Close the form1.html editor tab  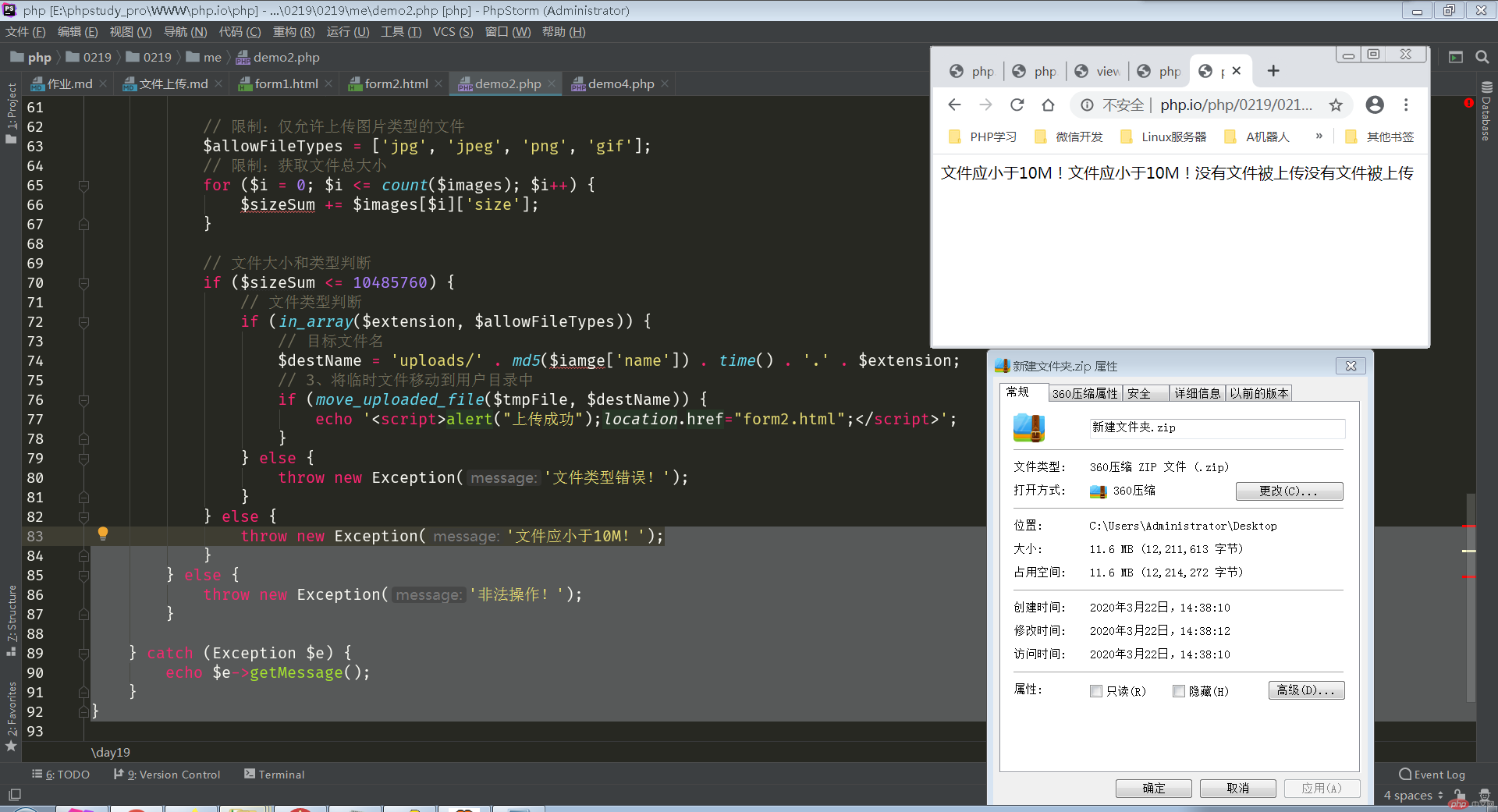(x=328, y=83)
